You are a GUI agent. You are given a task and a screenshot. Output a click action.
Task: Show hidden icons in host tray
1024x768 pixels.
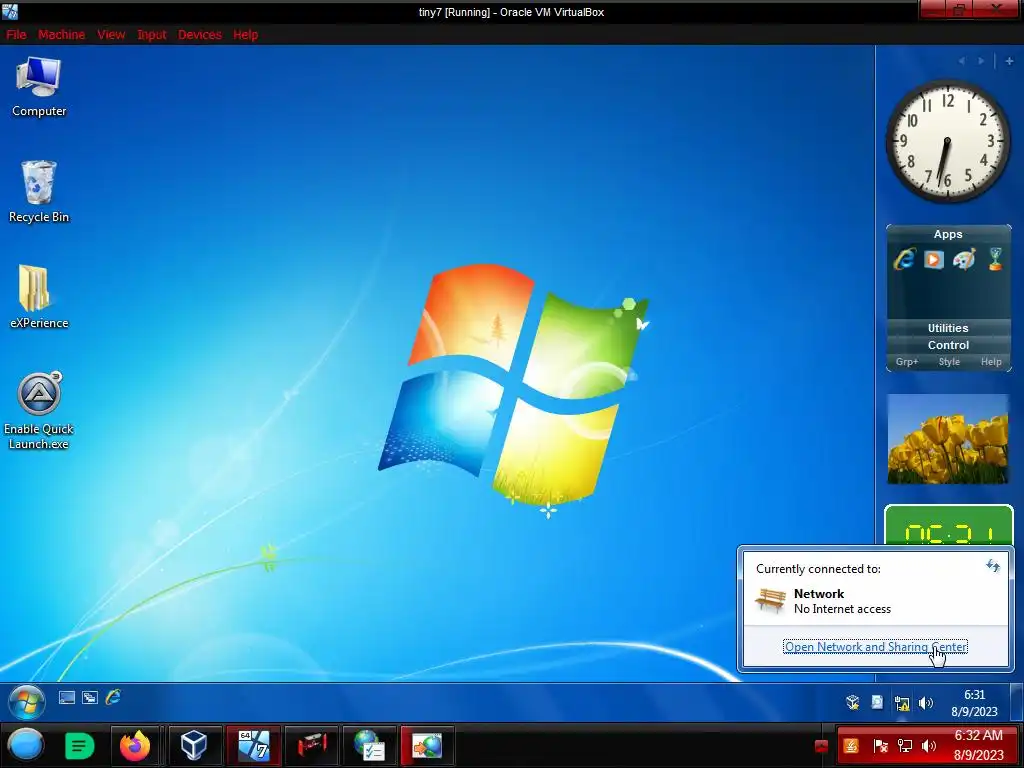click(x=822, y=746)
